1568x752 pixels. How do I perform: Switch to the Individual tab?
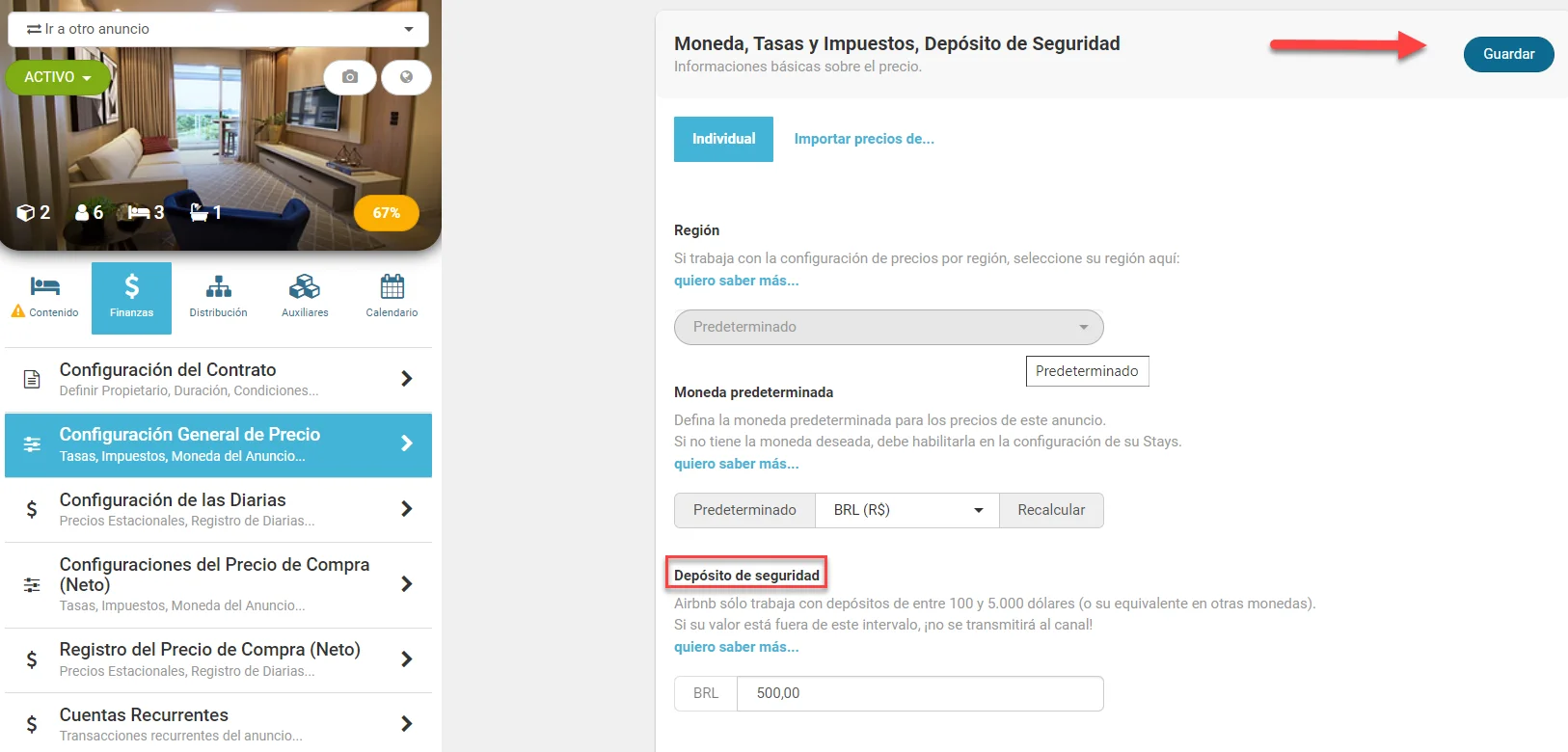click(723, 139)
